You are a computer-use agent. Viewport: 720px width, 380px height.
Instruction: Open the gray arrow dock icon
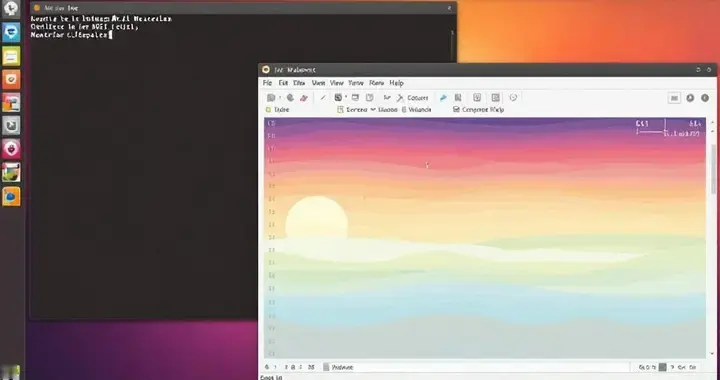tap(11, 125)
